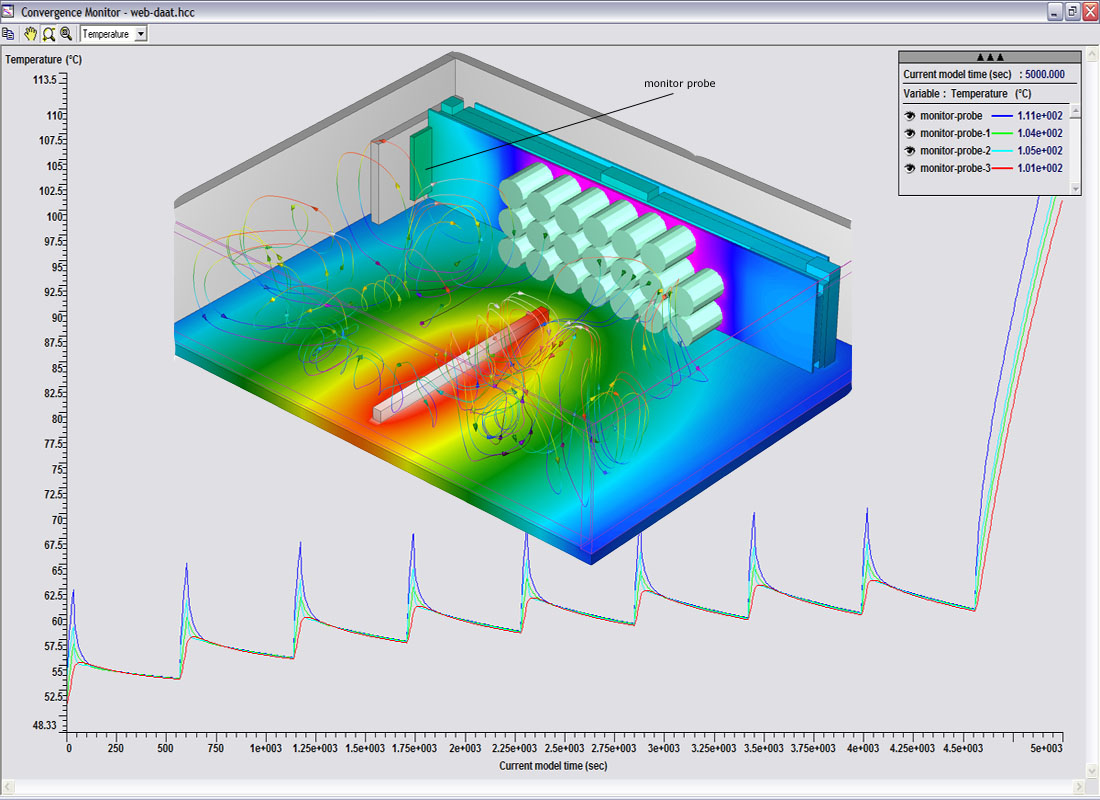
Task: Click the red monitor-probe-3 line swatch
Action: coord(1003,168)
